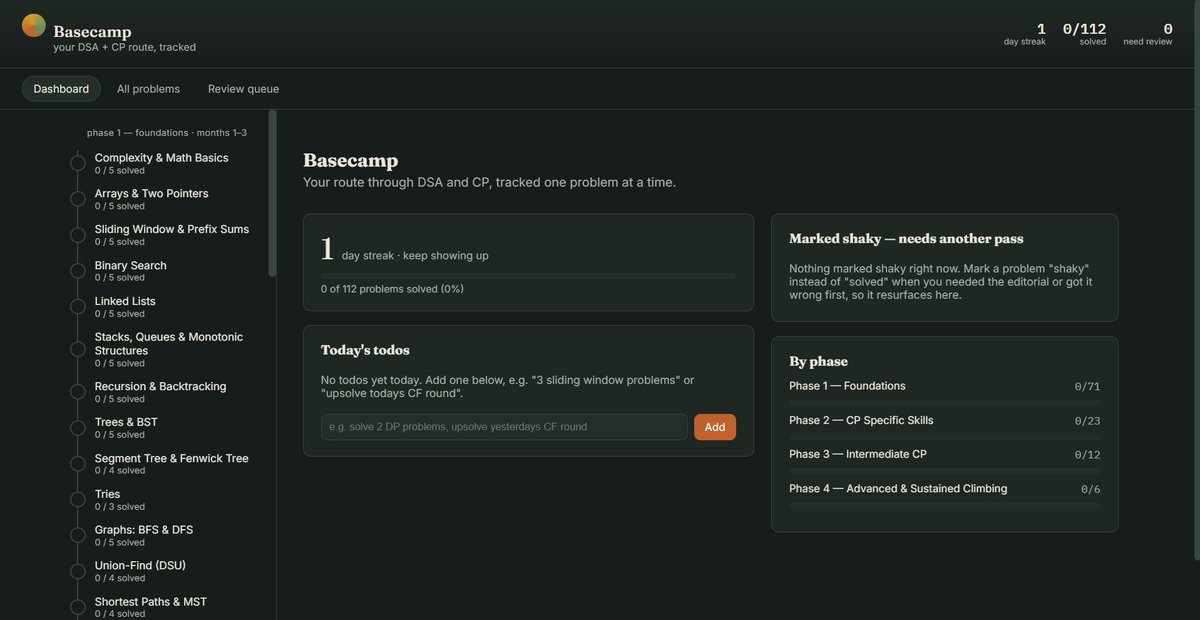Open the Recursion & Backtracking topic
1200x620 pixels.
tap(160, 386)
